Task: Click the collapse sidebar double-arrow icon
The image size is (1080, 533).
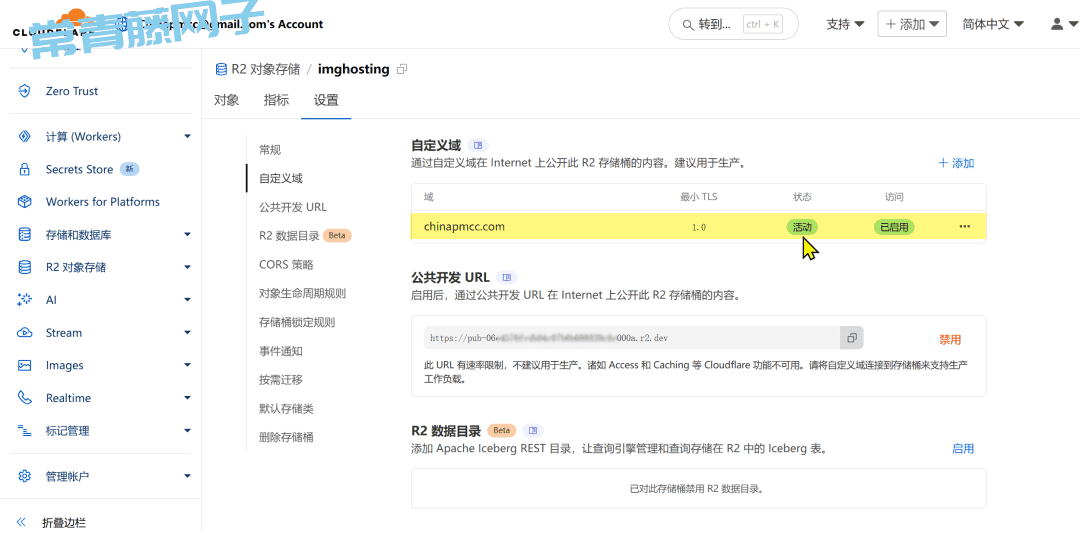Action: click(x=21, y=523)
